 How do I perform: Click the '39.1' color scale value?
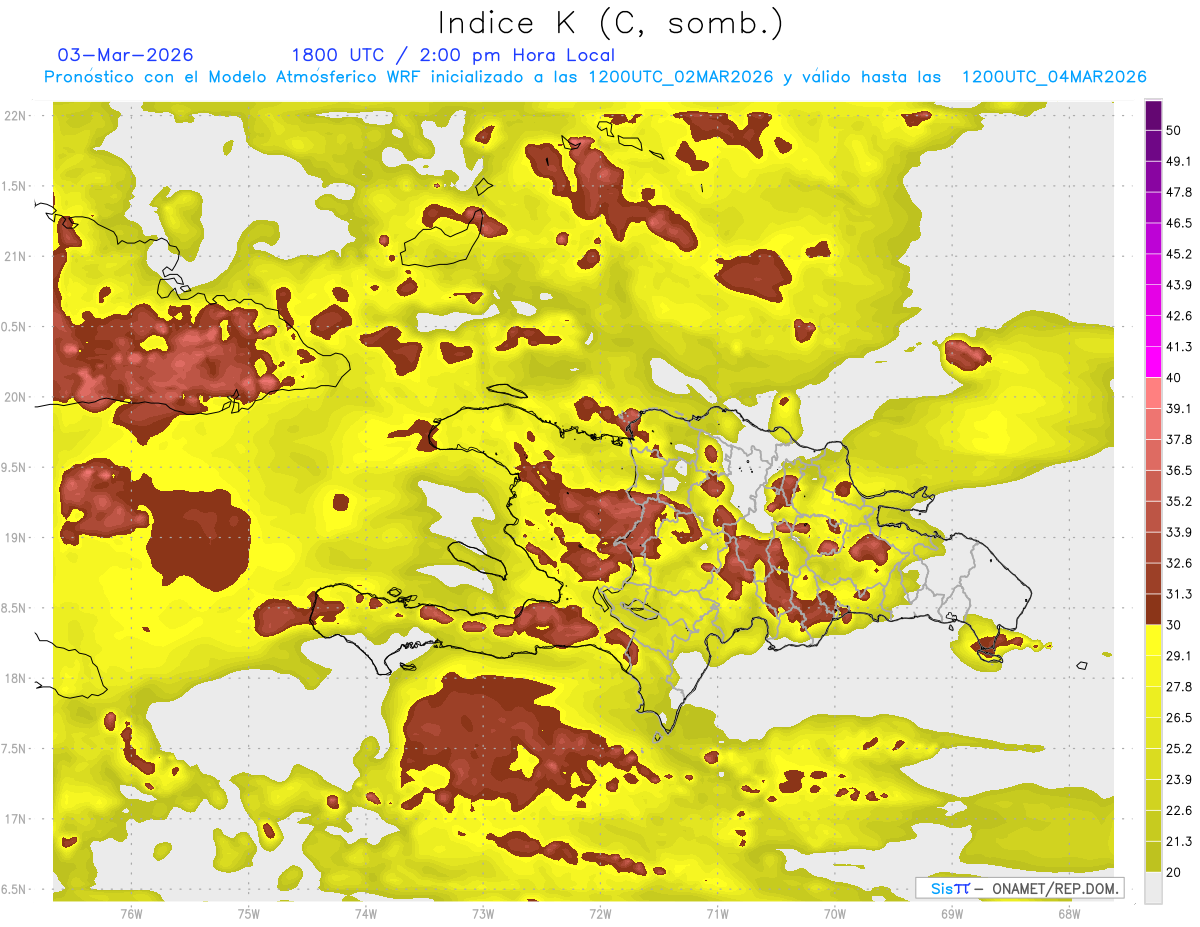[x=1178, y=408]
